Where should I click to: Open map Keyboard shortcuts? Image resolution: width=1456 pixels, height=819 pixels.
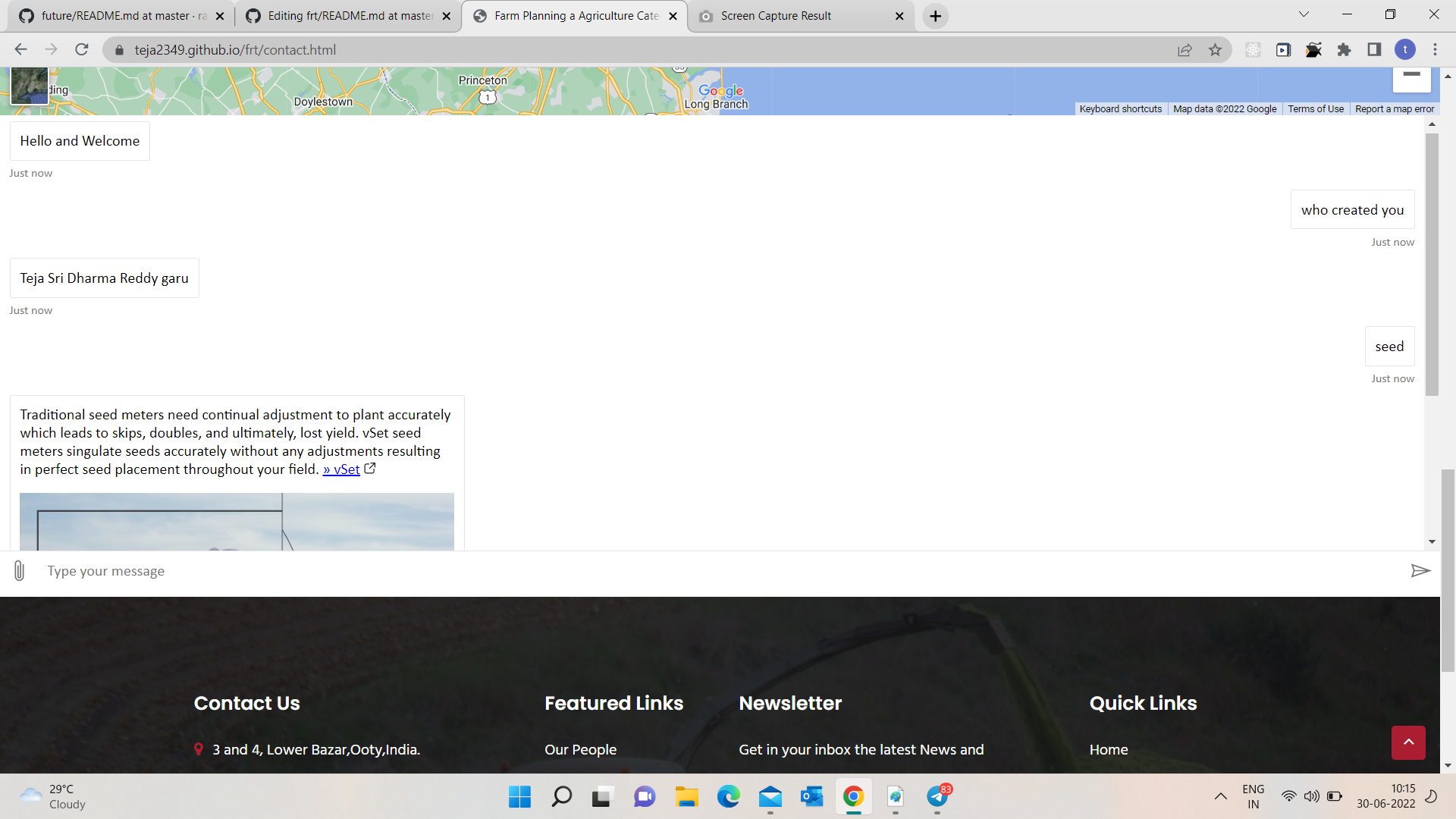click(1120, 109)
